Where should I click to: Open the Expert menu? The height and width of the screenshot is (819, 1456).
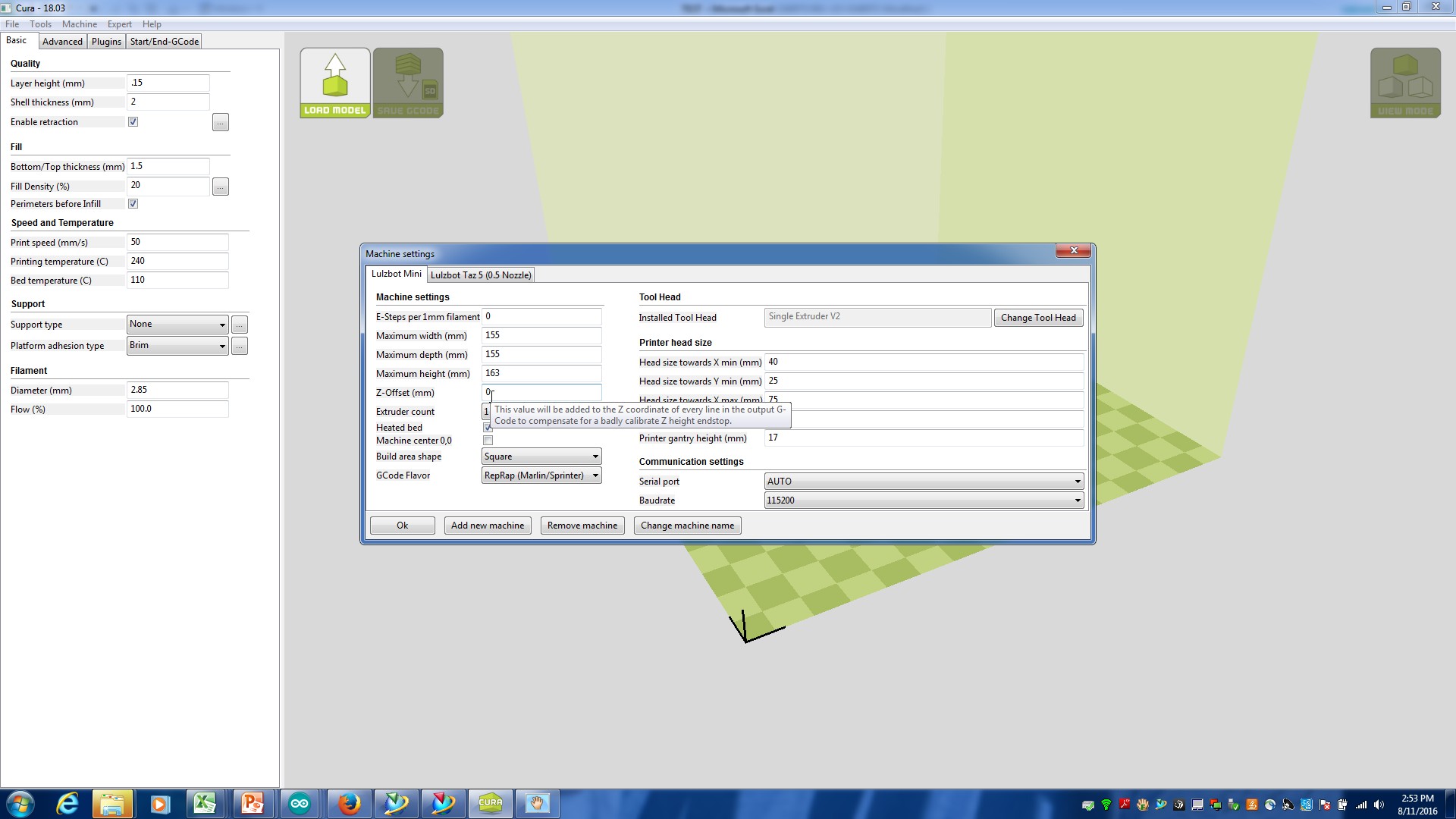point(119,24)
